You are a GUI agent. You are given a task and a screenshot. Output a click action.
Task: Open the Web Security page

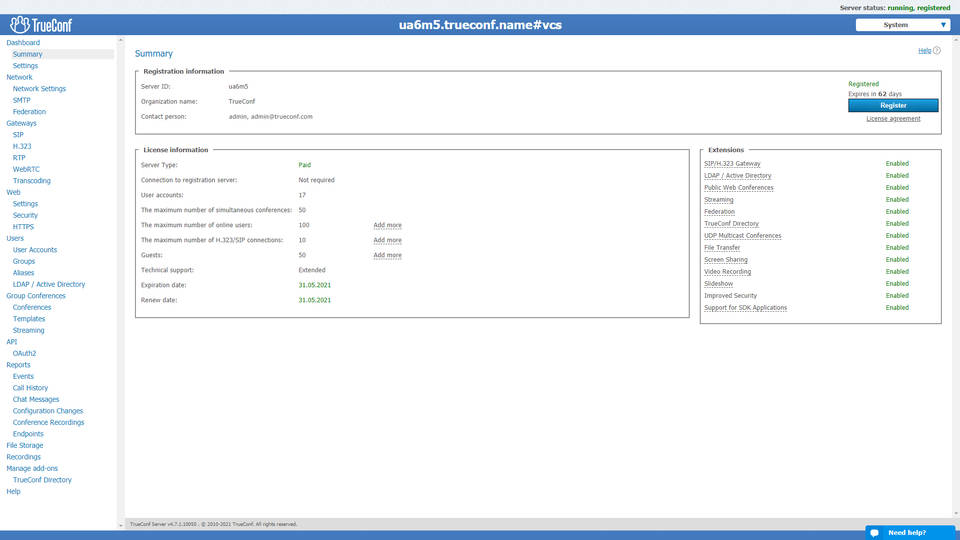coord(25,216)
